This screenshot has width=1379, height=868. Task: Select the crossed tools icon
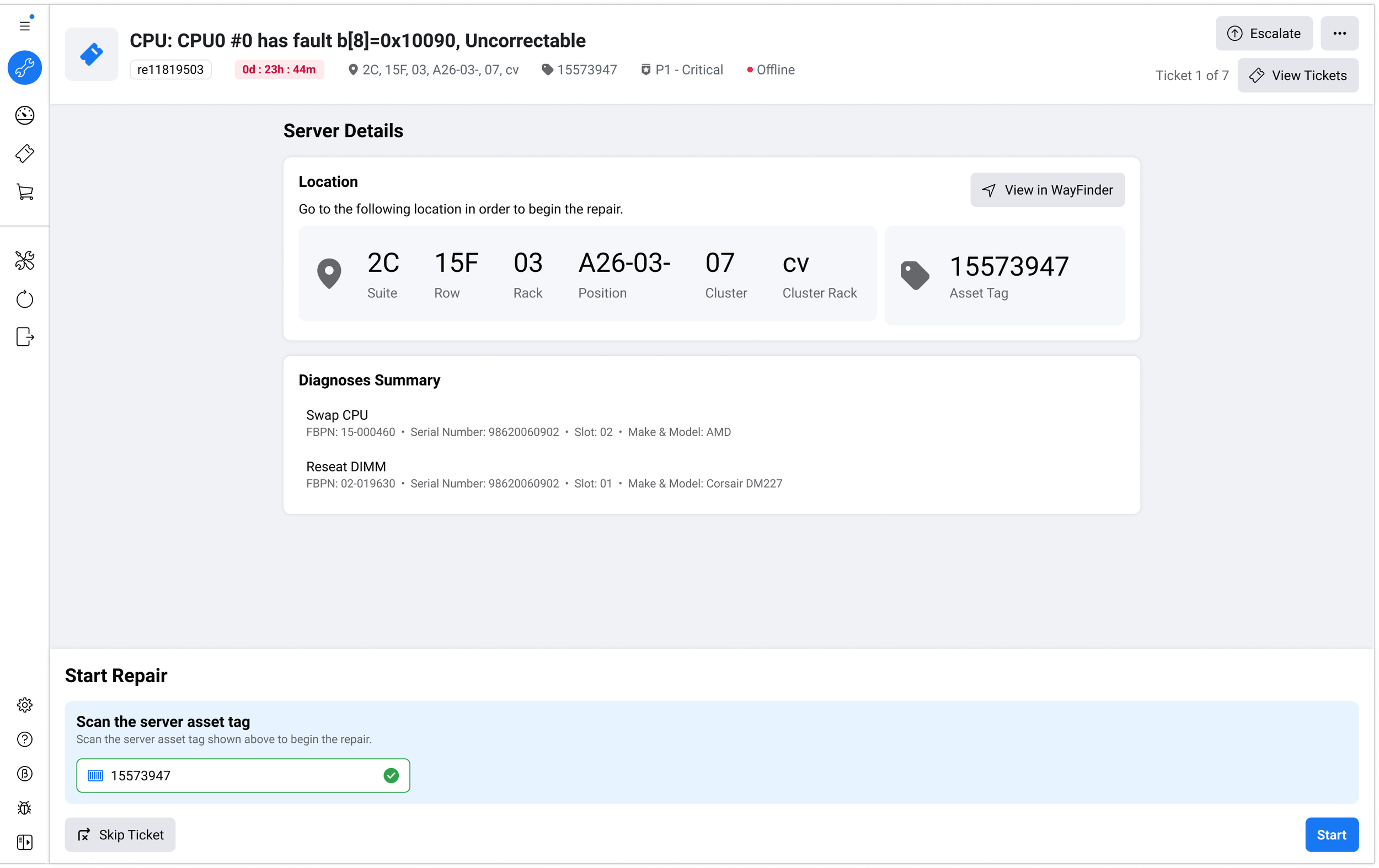point(25,260)
